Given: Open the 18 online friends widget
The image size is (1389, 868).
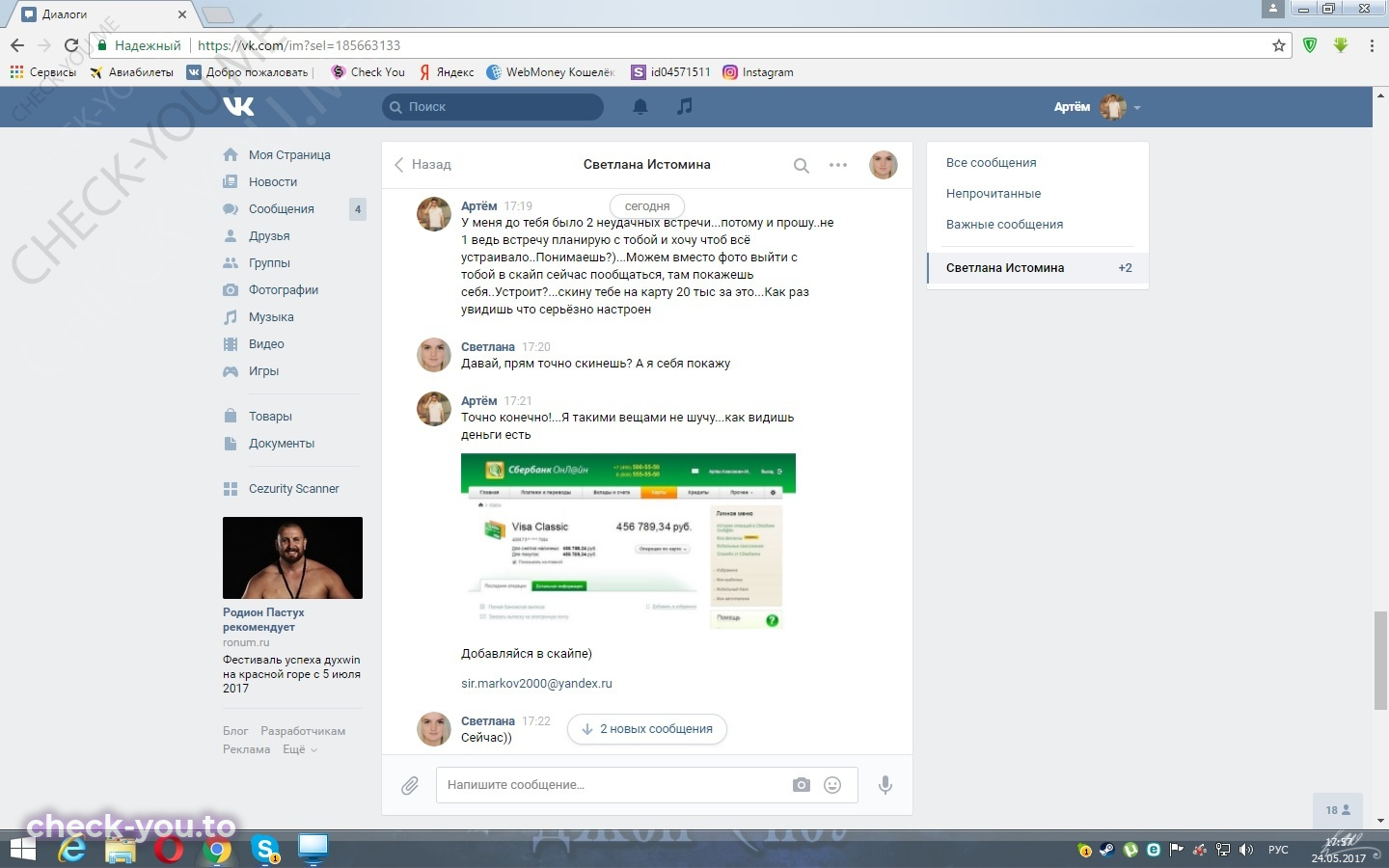Looking at the screenshot, I should 1338,810.
